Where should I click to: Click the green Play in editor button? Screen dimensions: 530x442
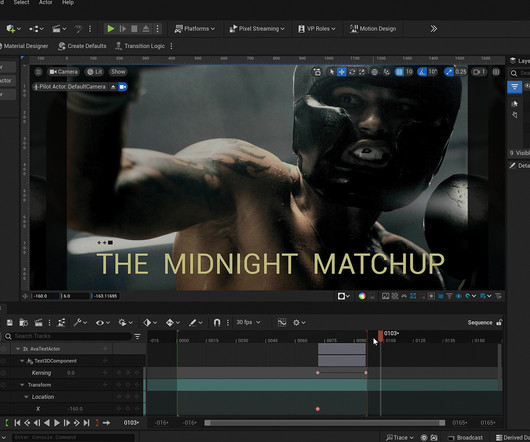[x=111, y=29]
